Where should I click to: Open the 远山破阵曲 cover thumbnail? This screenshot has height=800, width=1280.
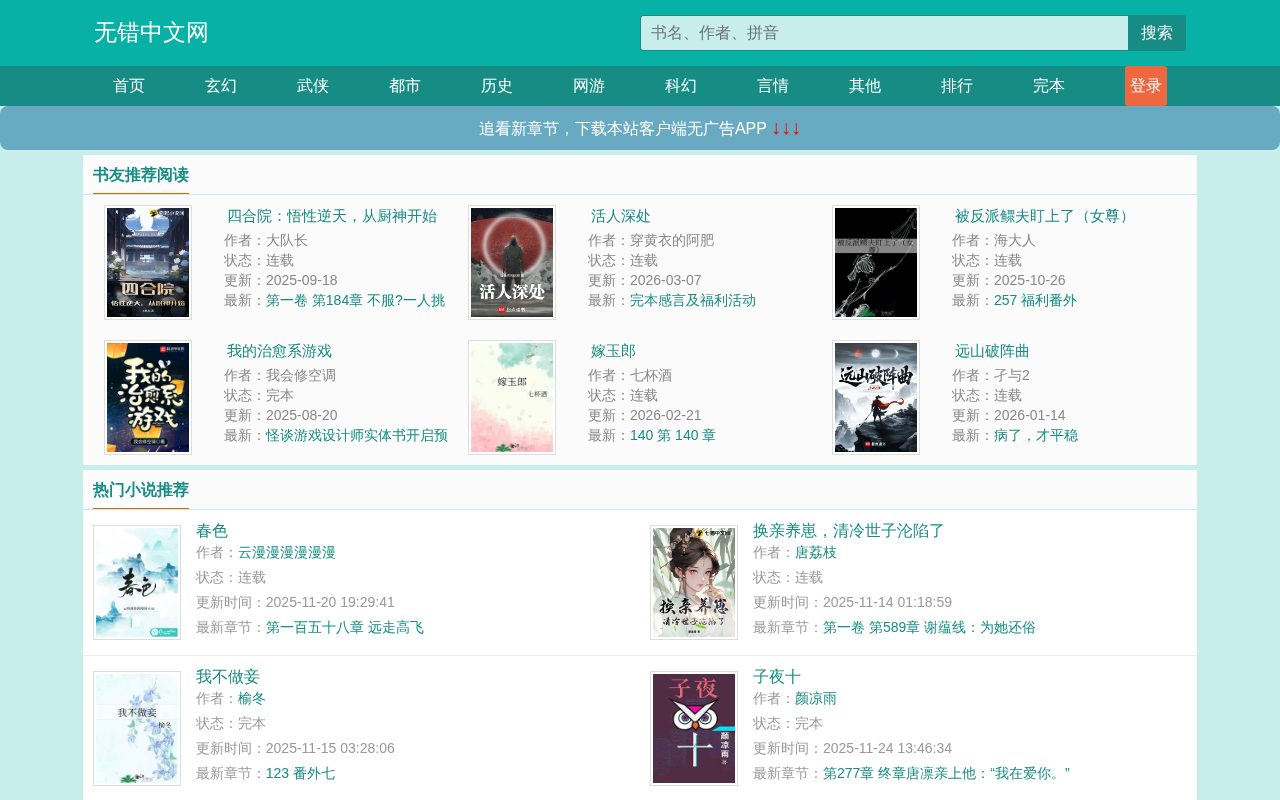tap(876, 397)
